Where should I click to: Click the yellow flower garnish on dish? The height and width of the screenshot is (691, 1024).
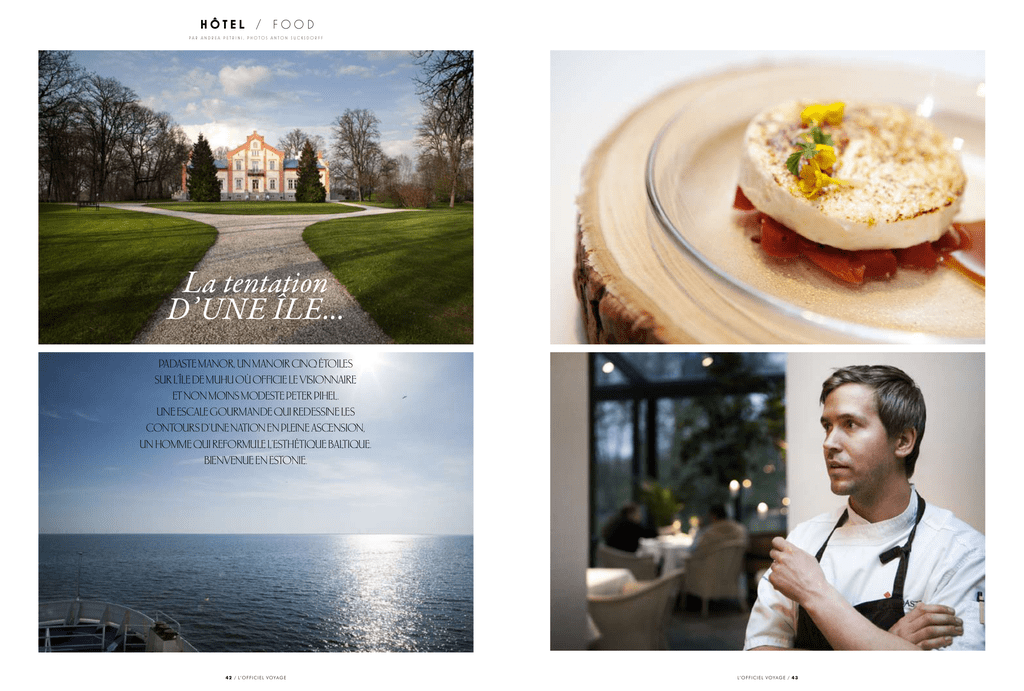click(816, 148)
